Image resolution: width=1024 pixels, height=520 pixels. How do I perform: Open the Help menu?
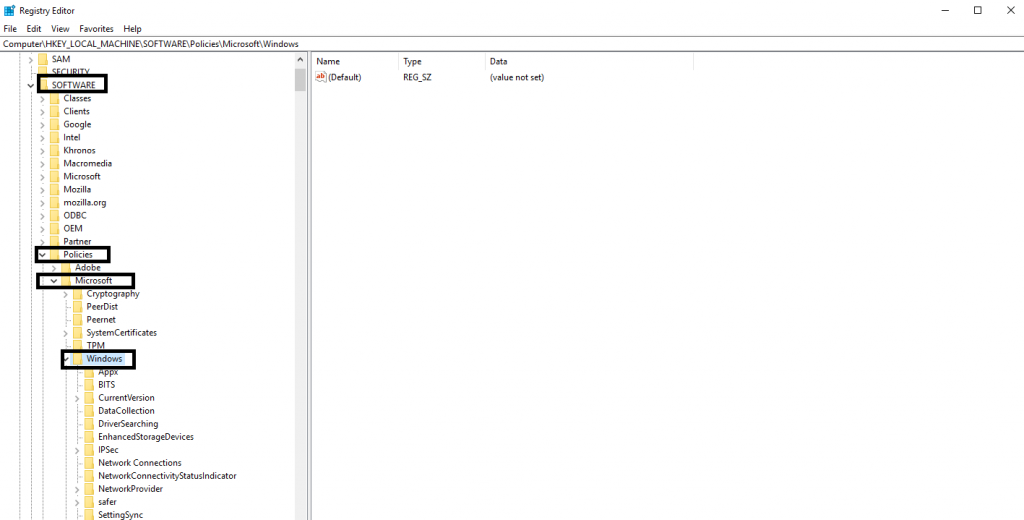coord(133,29)
